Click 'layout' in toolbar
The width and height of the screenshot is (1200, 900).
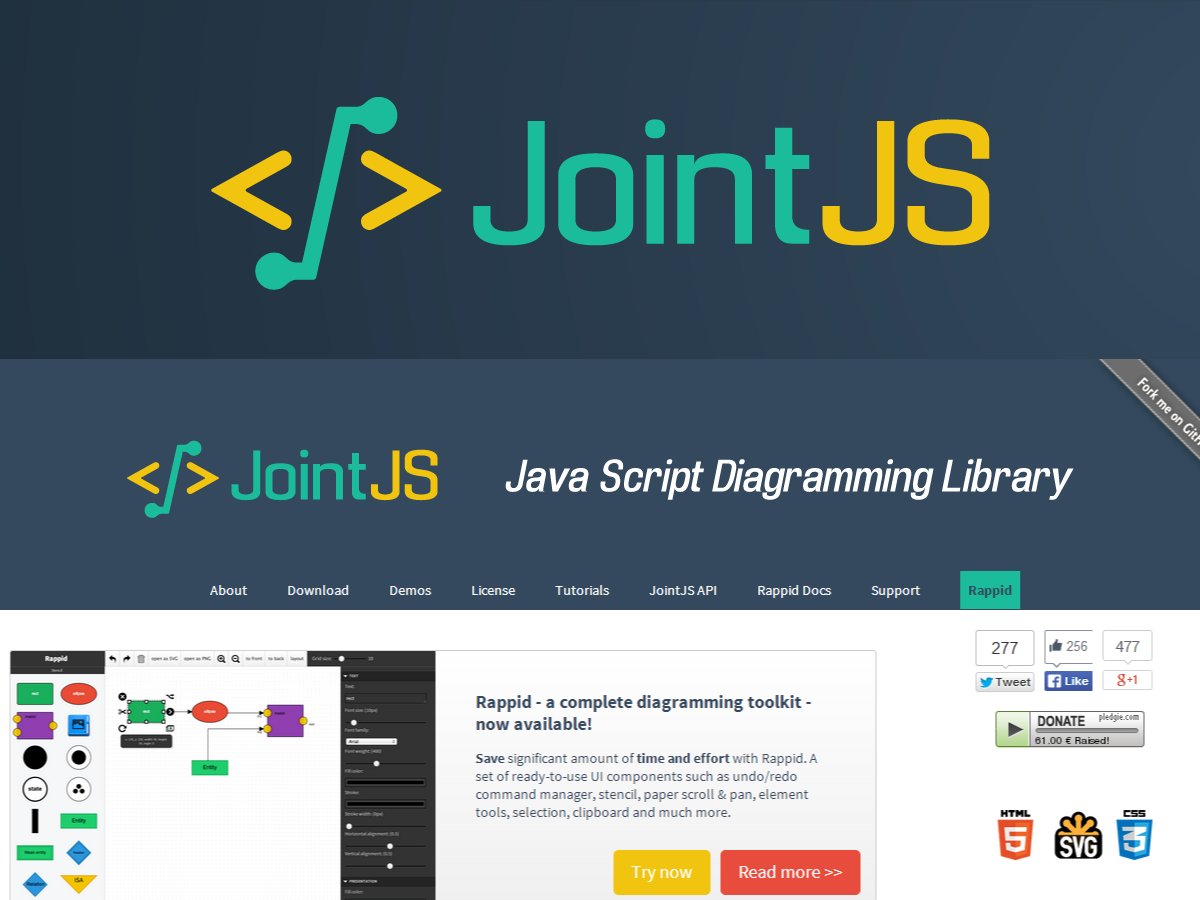point(297,658)
